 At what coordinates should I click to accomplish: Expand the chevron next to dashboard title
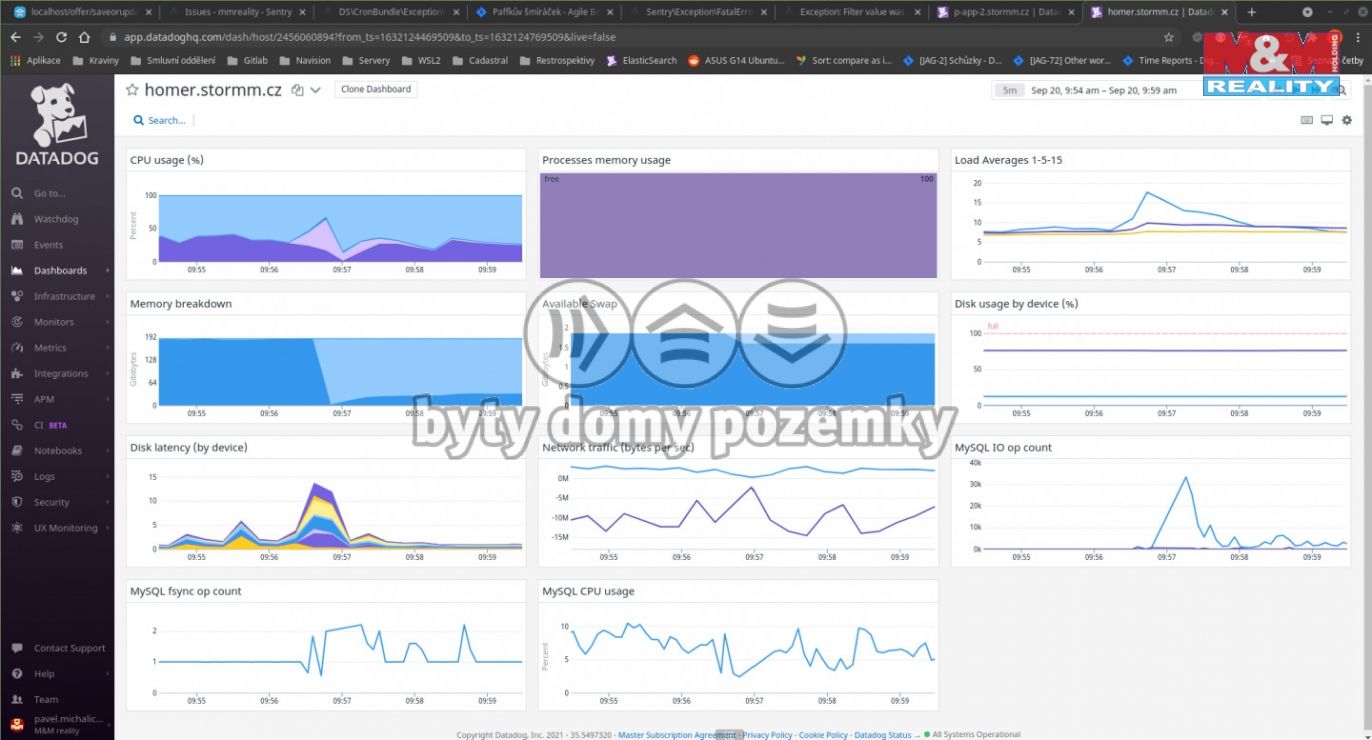pos(315,90)
